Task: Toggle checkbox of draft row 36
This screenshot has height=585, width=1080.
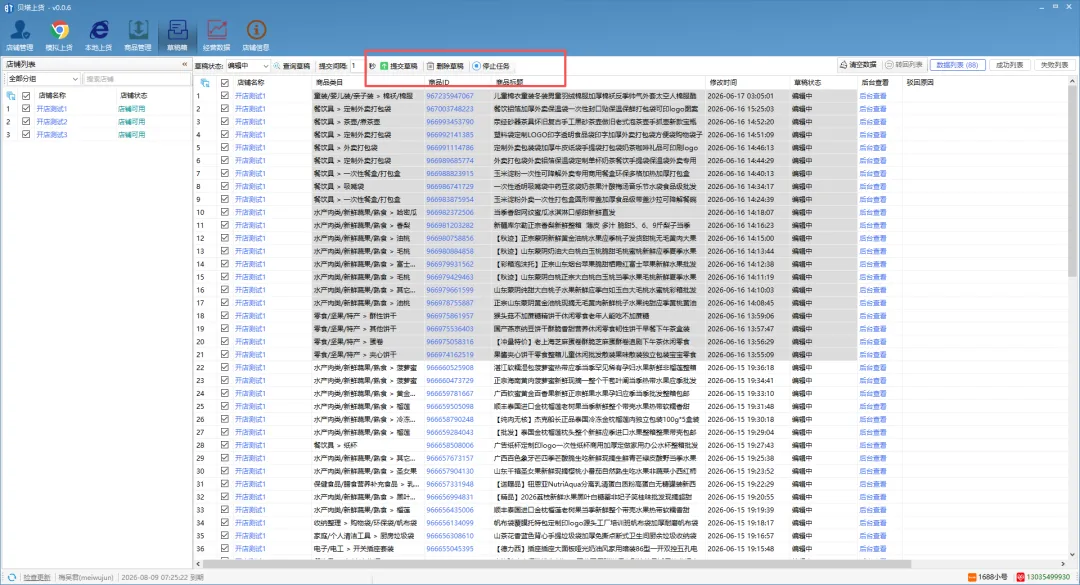Action: [x=225, y=548]
